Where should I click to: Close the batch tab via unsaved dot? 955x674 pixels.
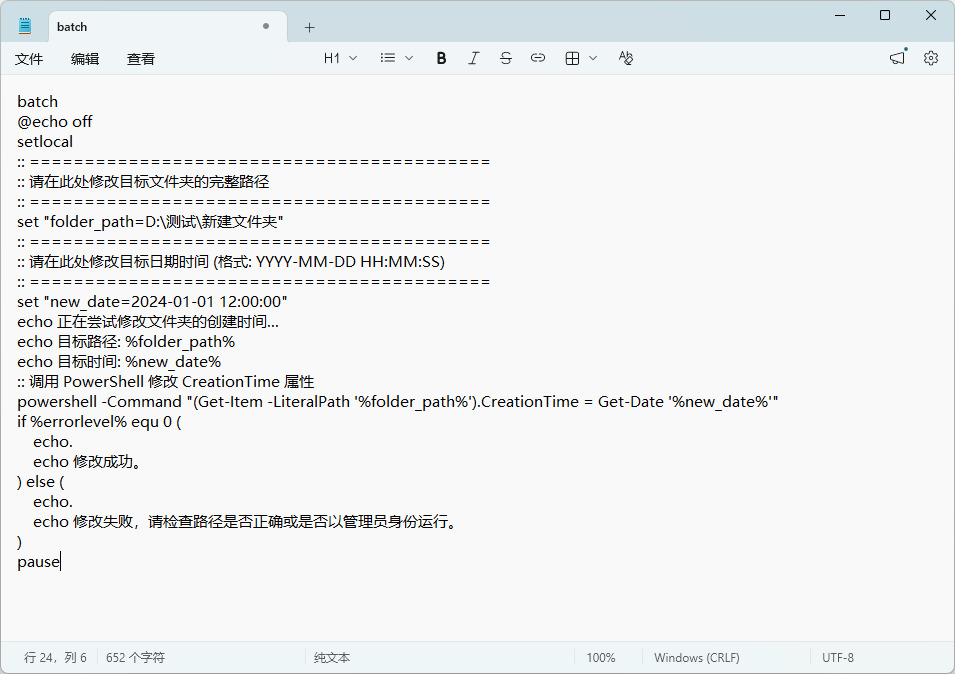(x=266, y=26)
